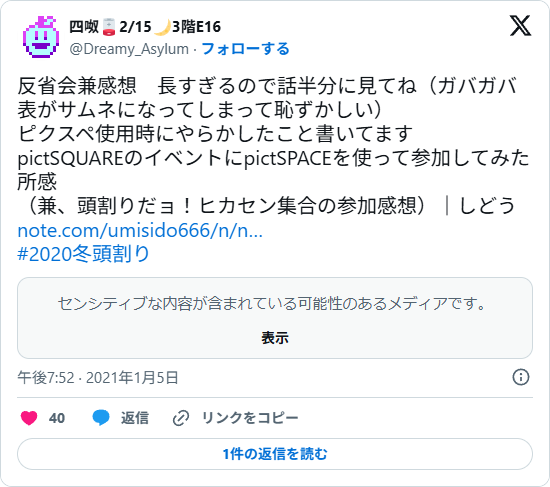Open the #2020冬頭割り hashtag

coord(83,254)
